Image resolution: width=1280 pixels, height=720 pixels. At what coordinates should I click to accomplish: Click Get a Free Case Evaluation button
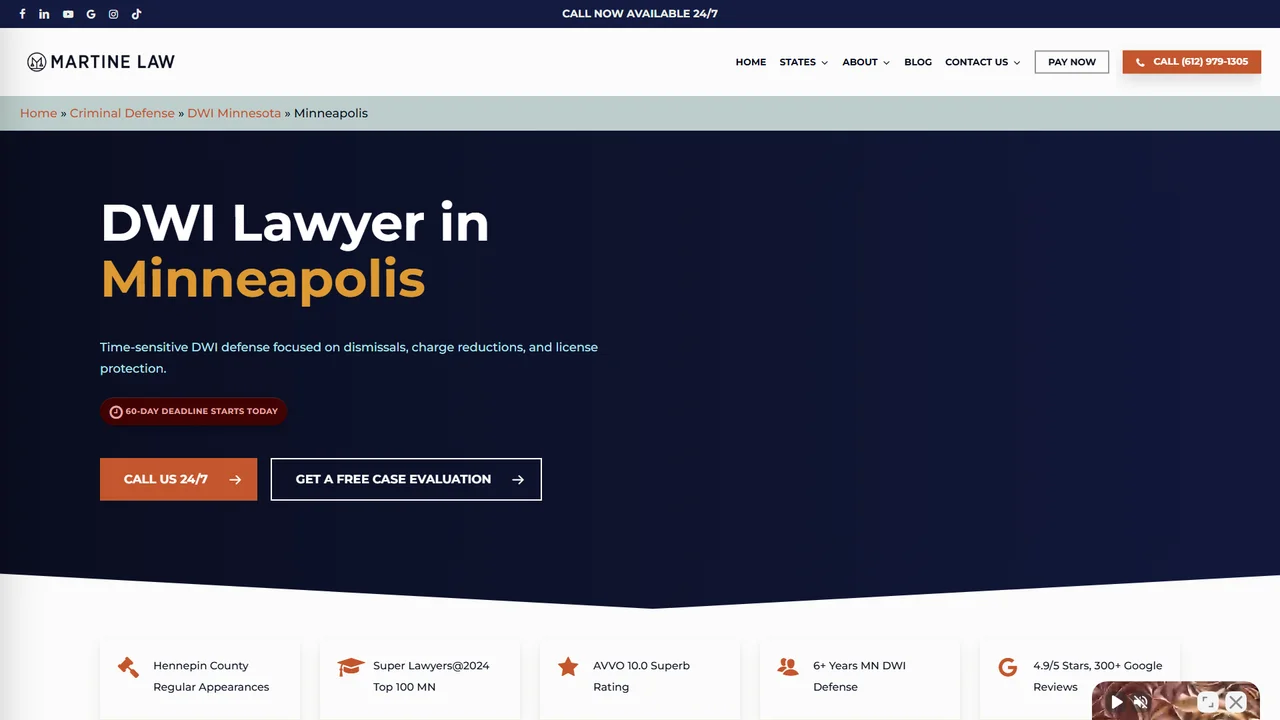point(406,479)
